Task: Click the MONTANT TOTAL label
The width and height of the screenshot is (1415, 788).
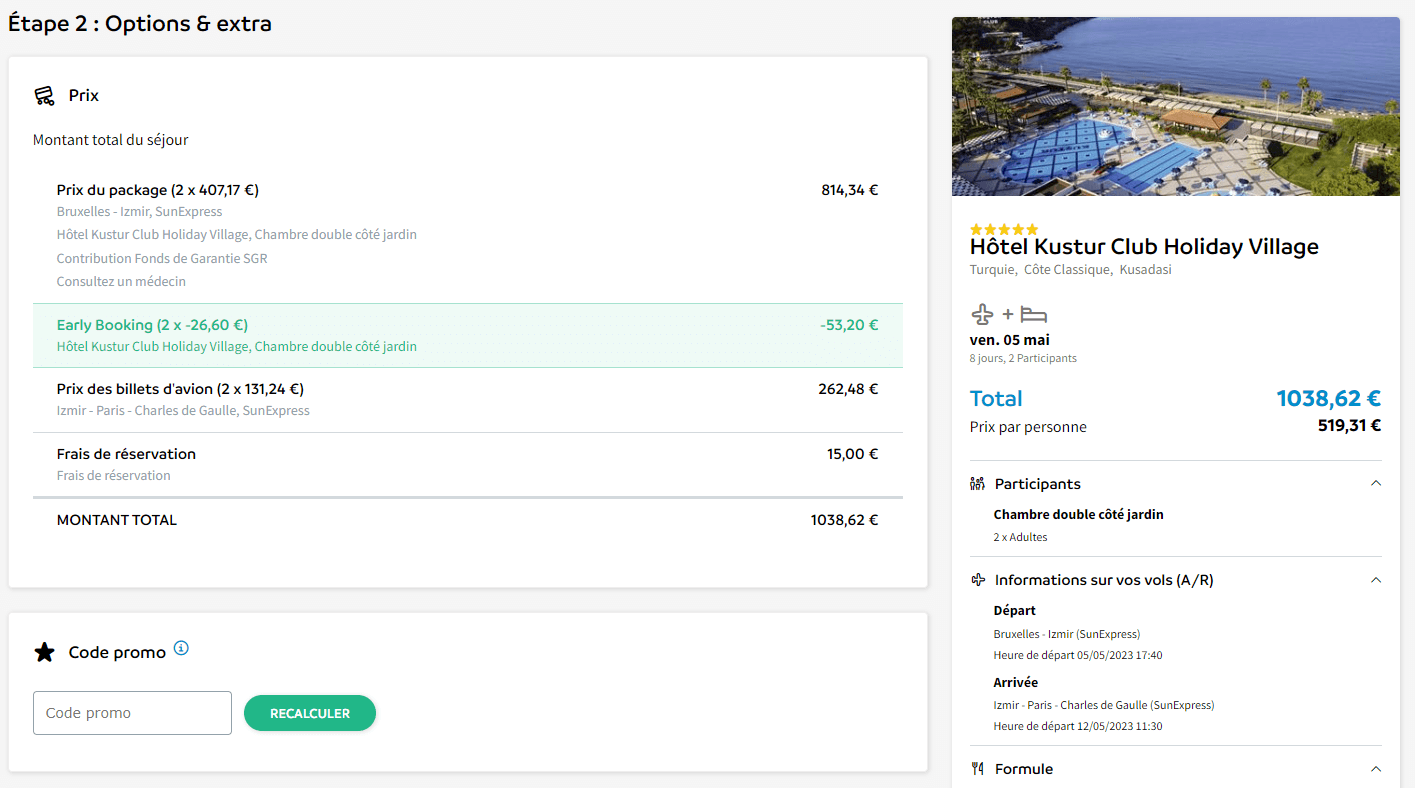Action: 117,520
